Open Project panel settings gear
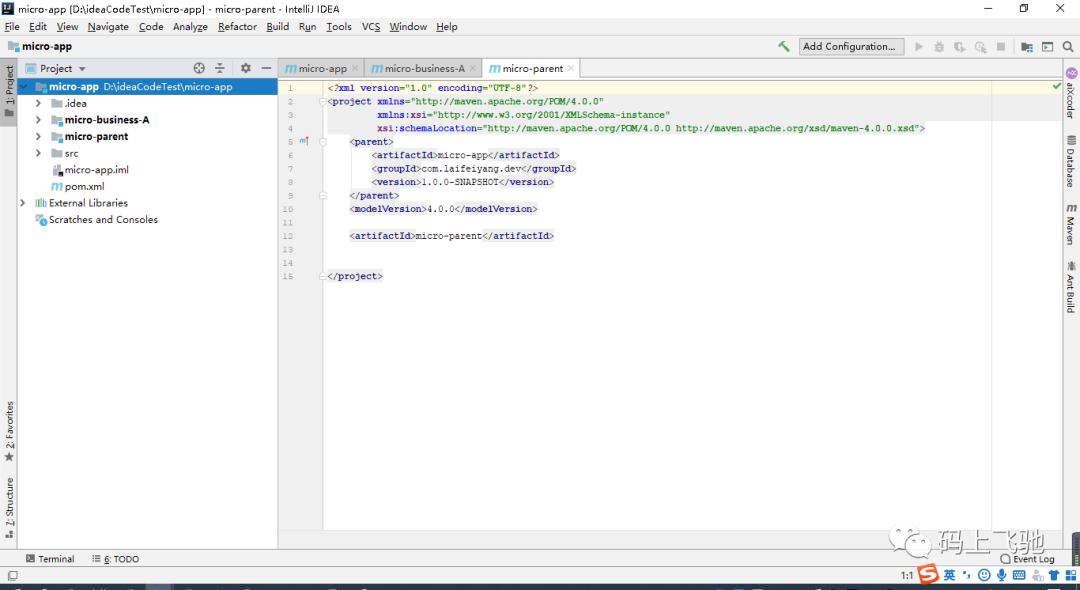The height and width of the screenshot is (590, 1080). 246,68
